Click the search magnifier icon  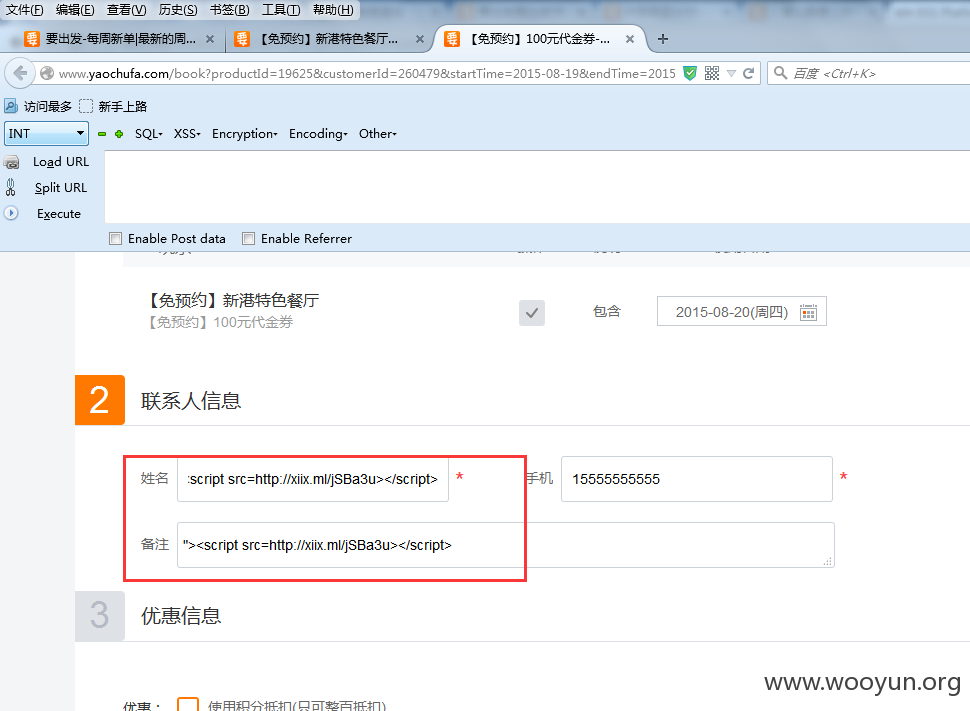(x=781, y=73)
